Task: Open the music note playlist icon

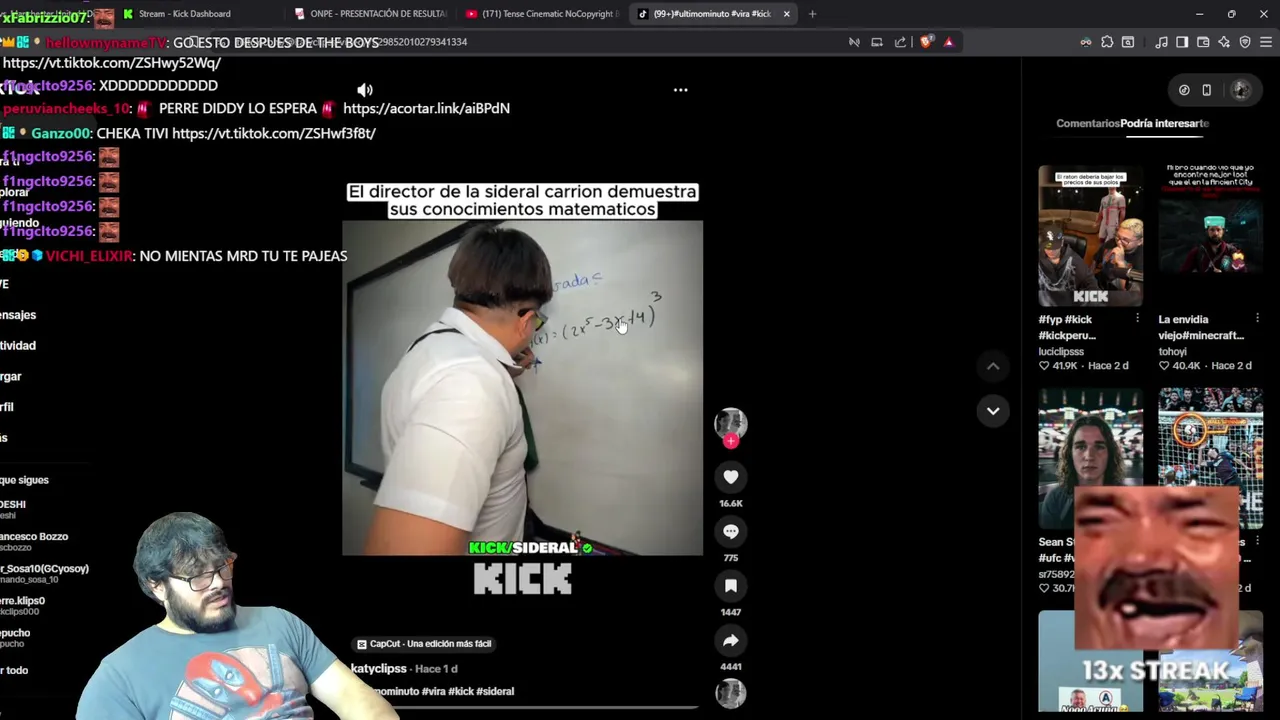Action: pos(1161,42)
